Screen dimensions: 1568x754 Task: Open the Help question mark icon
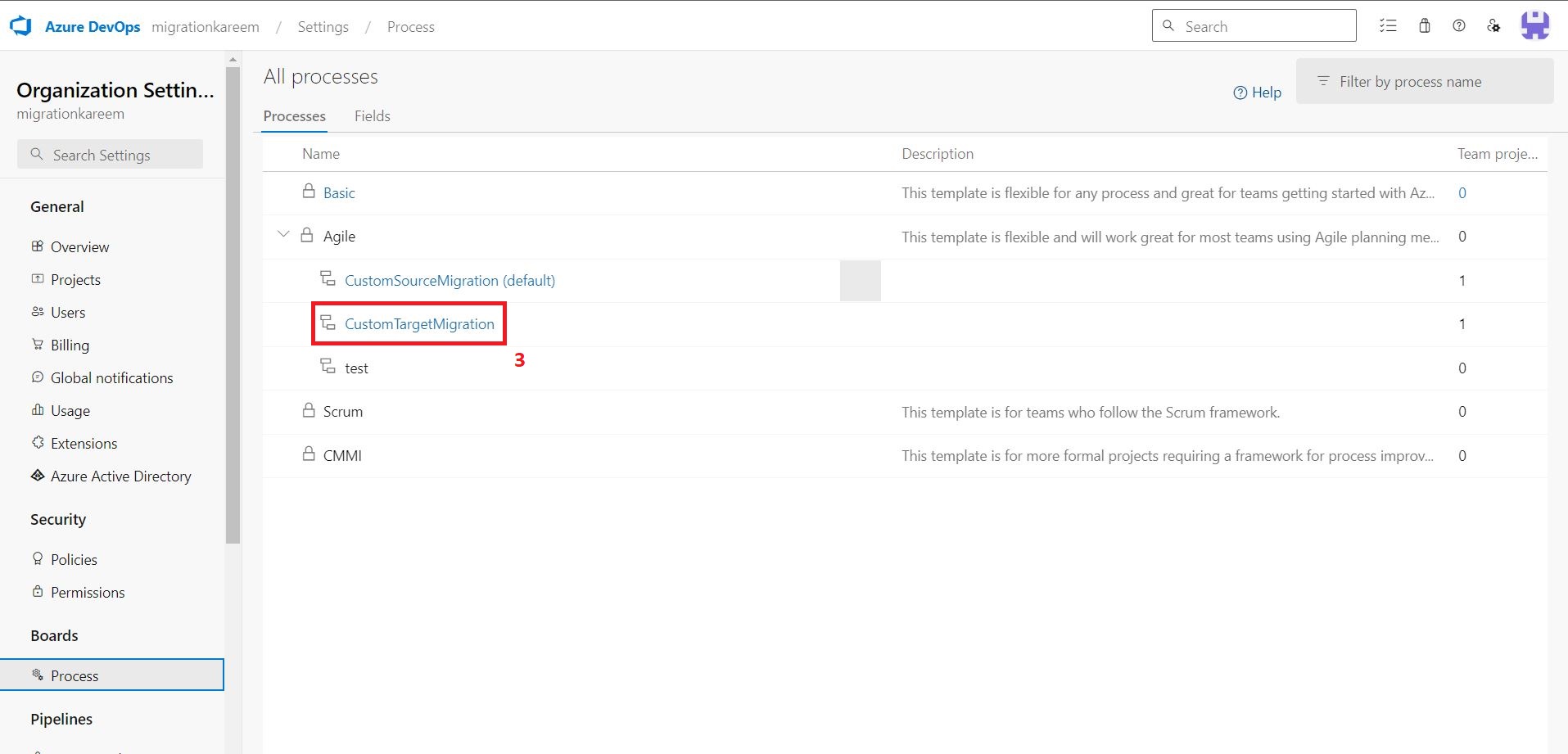(1459, 25)
